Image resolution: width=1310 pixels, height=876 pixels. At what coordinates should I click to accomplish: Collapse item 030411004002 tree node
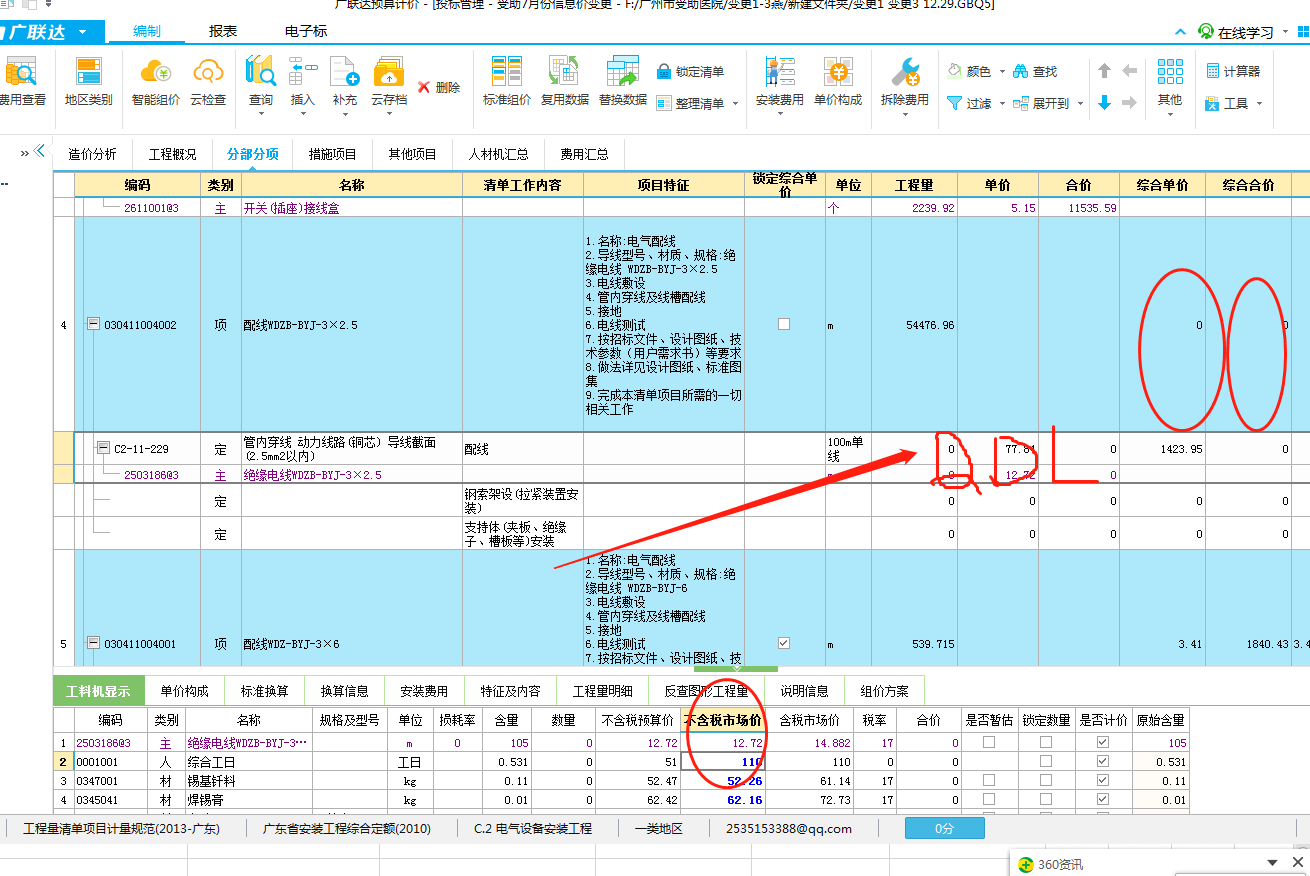click(93, 324)
